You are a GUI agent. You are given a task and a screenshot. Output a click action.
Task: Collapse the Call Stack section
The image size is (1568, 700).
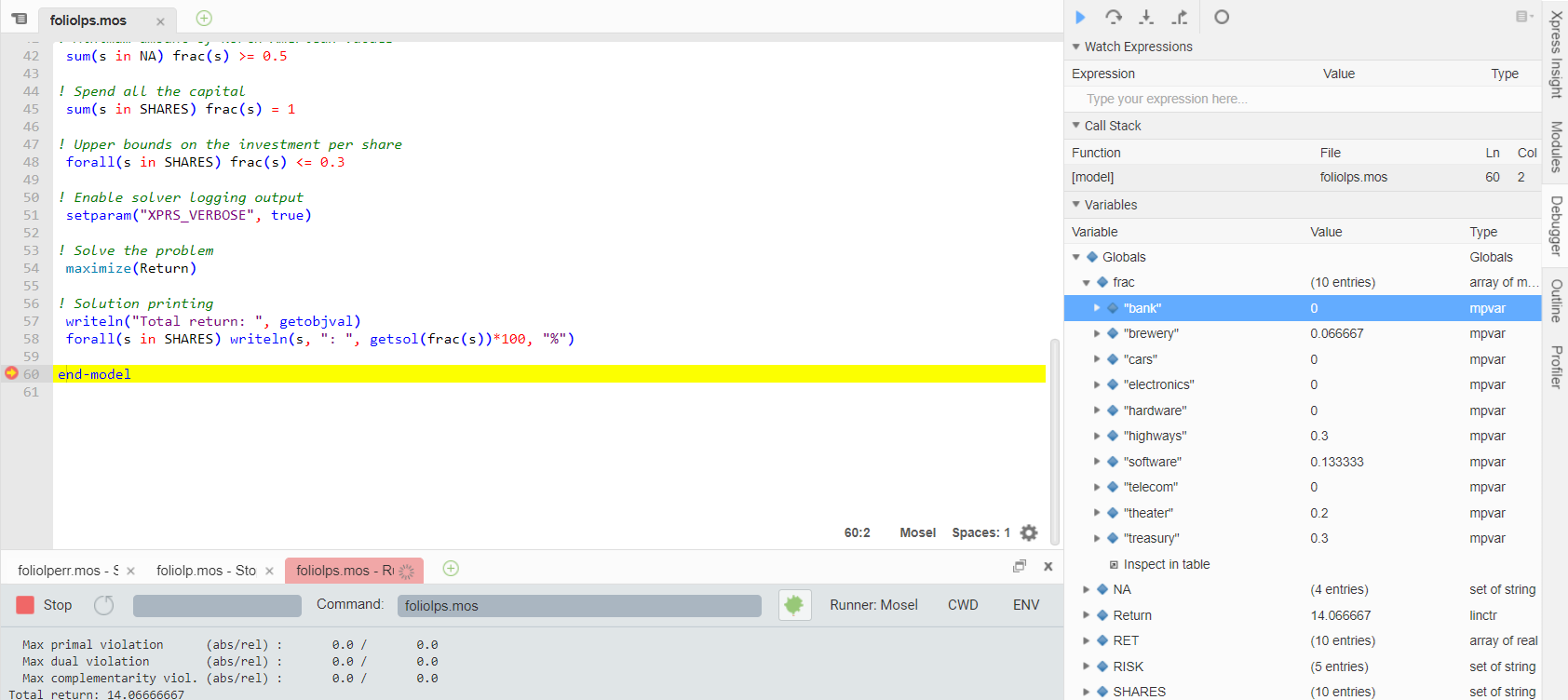click(1076, 126)
